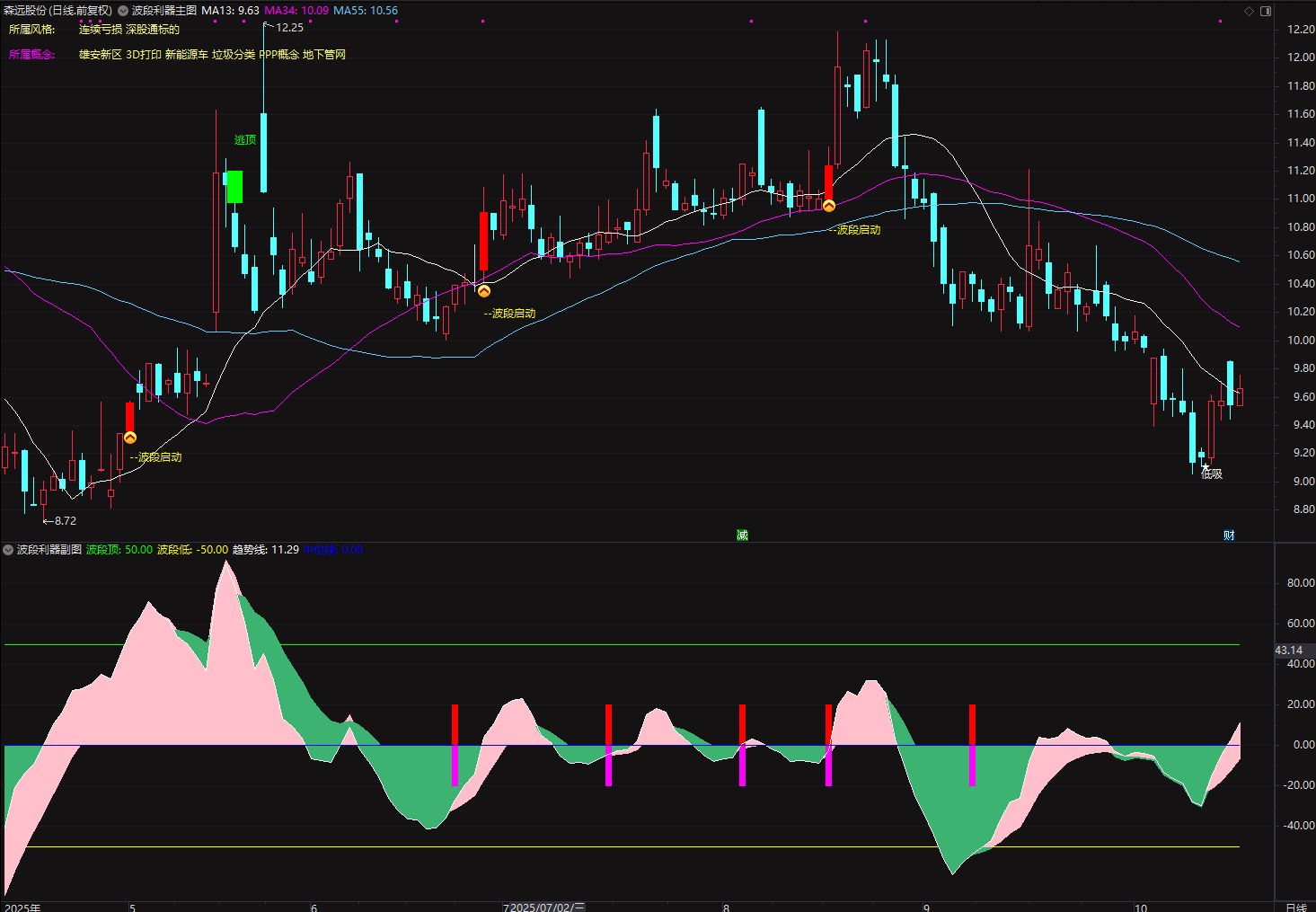The image size is (1316, 912).
Task: Click the first 波段启动 signal arrow icon in May
Action: [x=130, y=438]
